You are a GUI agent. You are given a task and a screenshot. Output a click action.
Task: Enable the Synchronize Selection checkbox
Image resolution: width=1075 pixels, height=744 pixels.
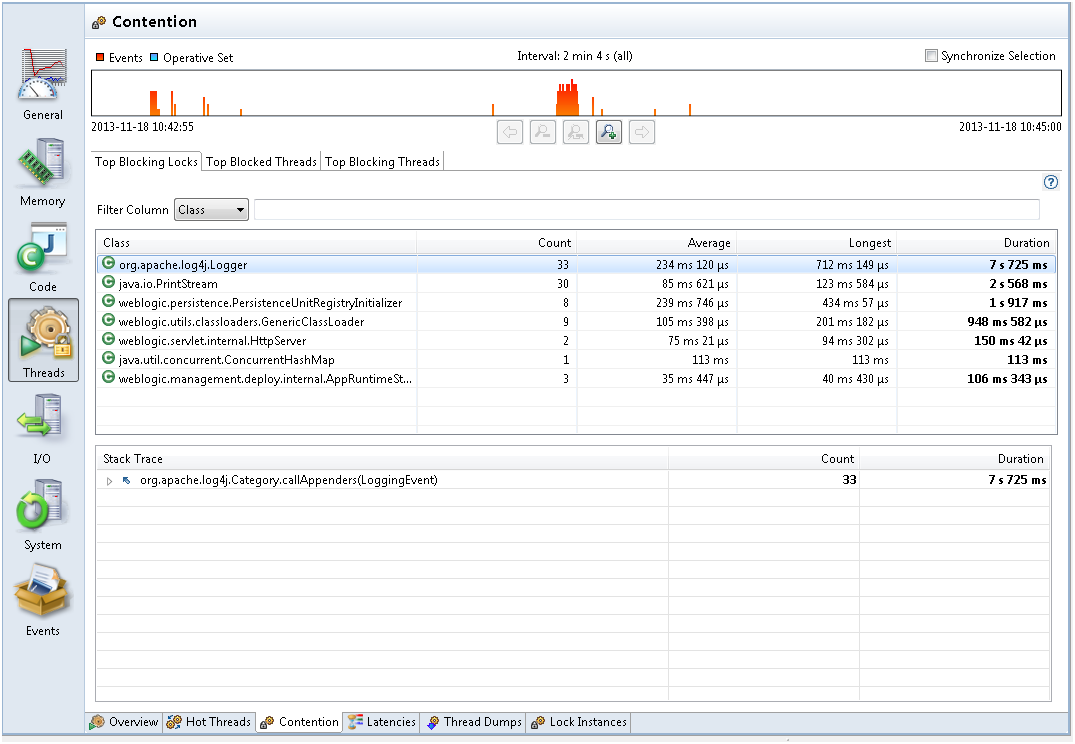[x=932, y=57]
